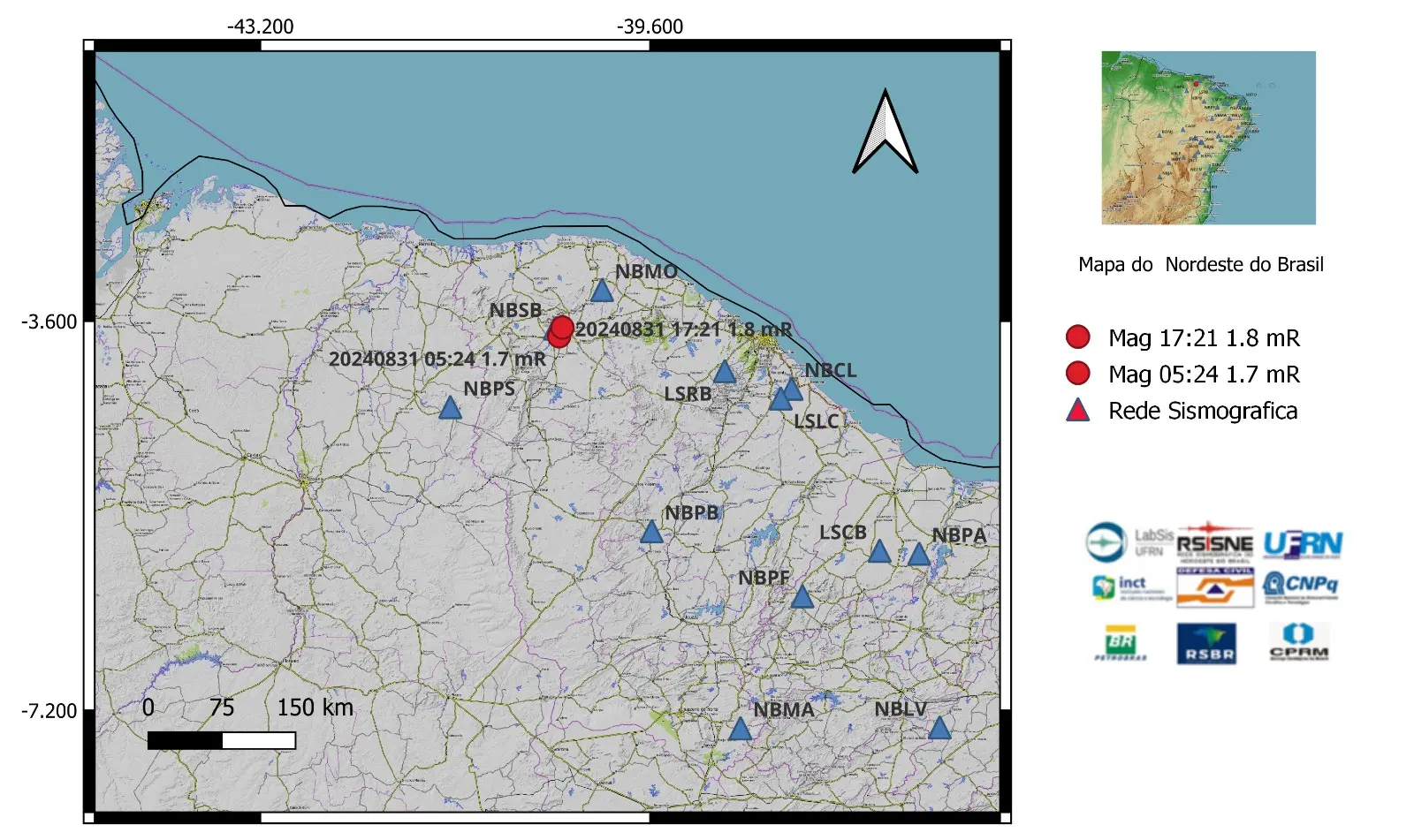This screenshot has height=840, width=1414.
Task: Click the NBPF station triangle
Action: click(802, 599)
